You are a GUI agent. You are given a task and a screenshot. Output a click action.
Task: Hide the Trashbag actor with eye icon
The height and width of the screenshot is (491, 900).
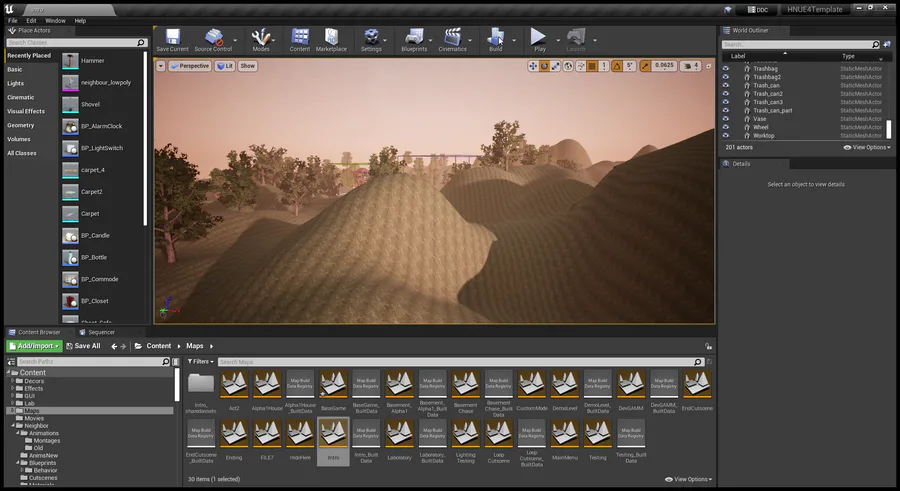point(726,68)
